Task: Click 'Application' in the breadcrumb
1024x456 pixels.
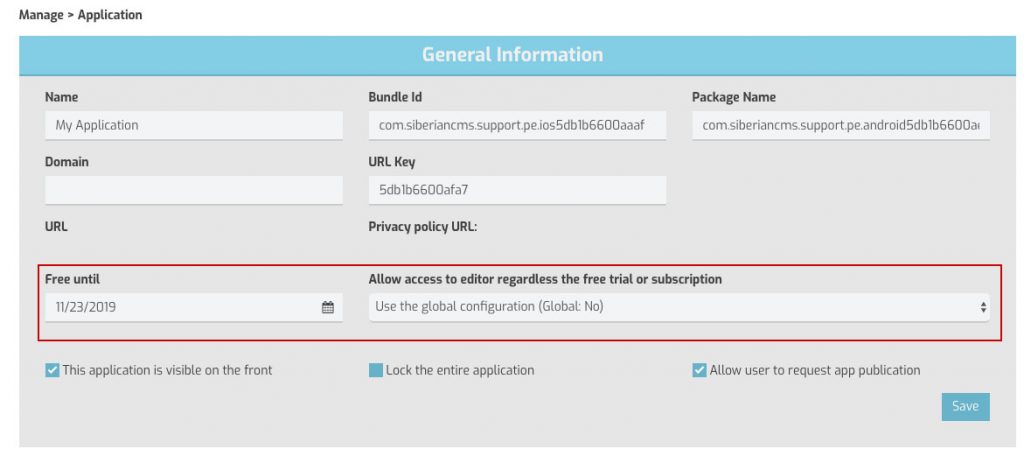Action: (110, 15)
